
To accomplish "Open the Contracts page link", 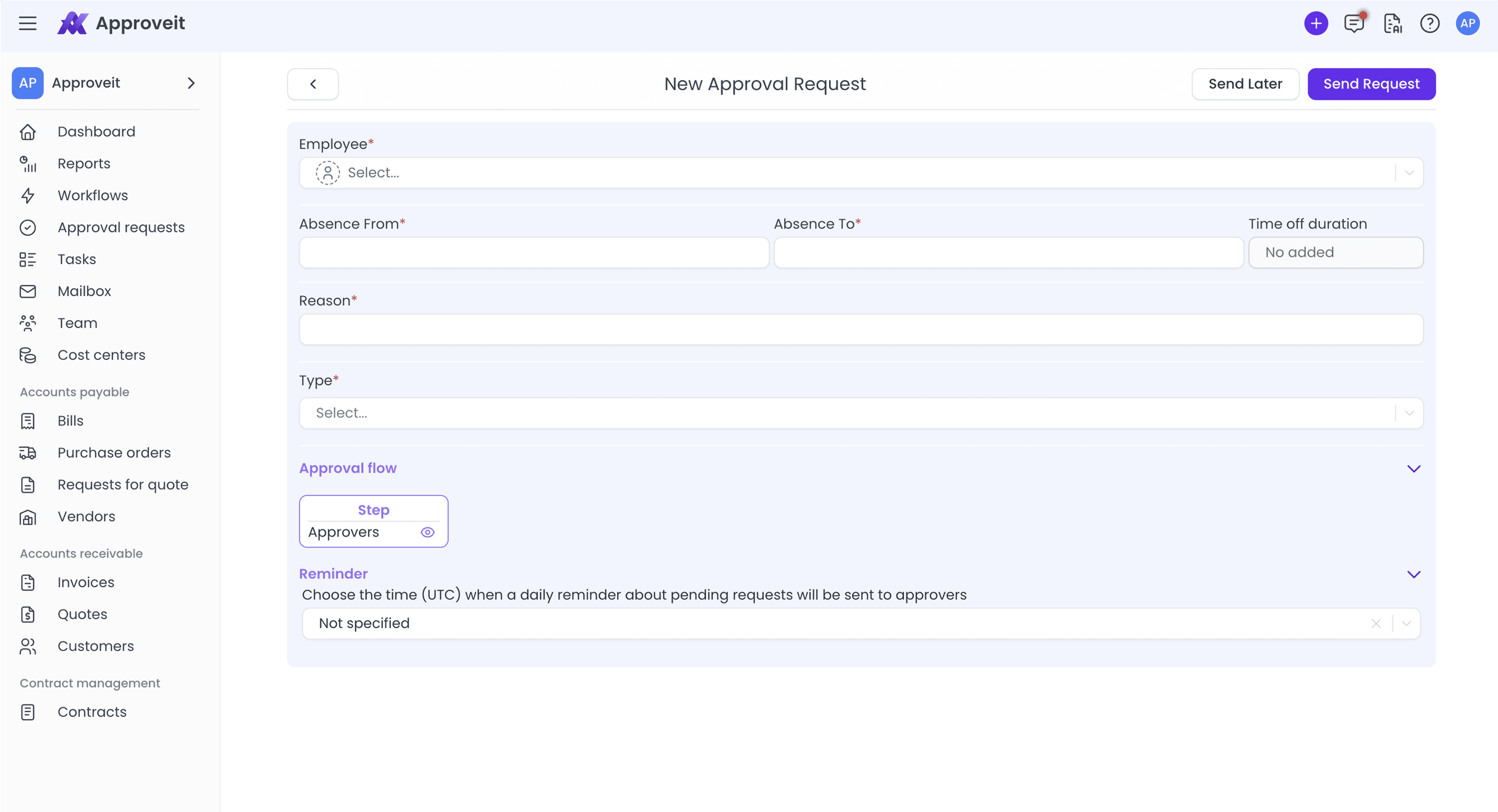I will pyautogui.click(x=92, y=712).
